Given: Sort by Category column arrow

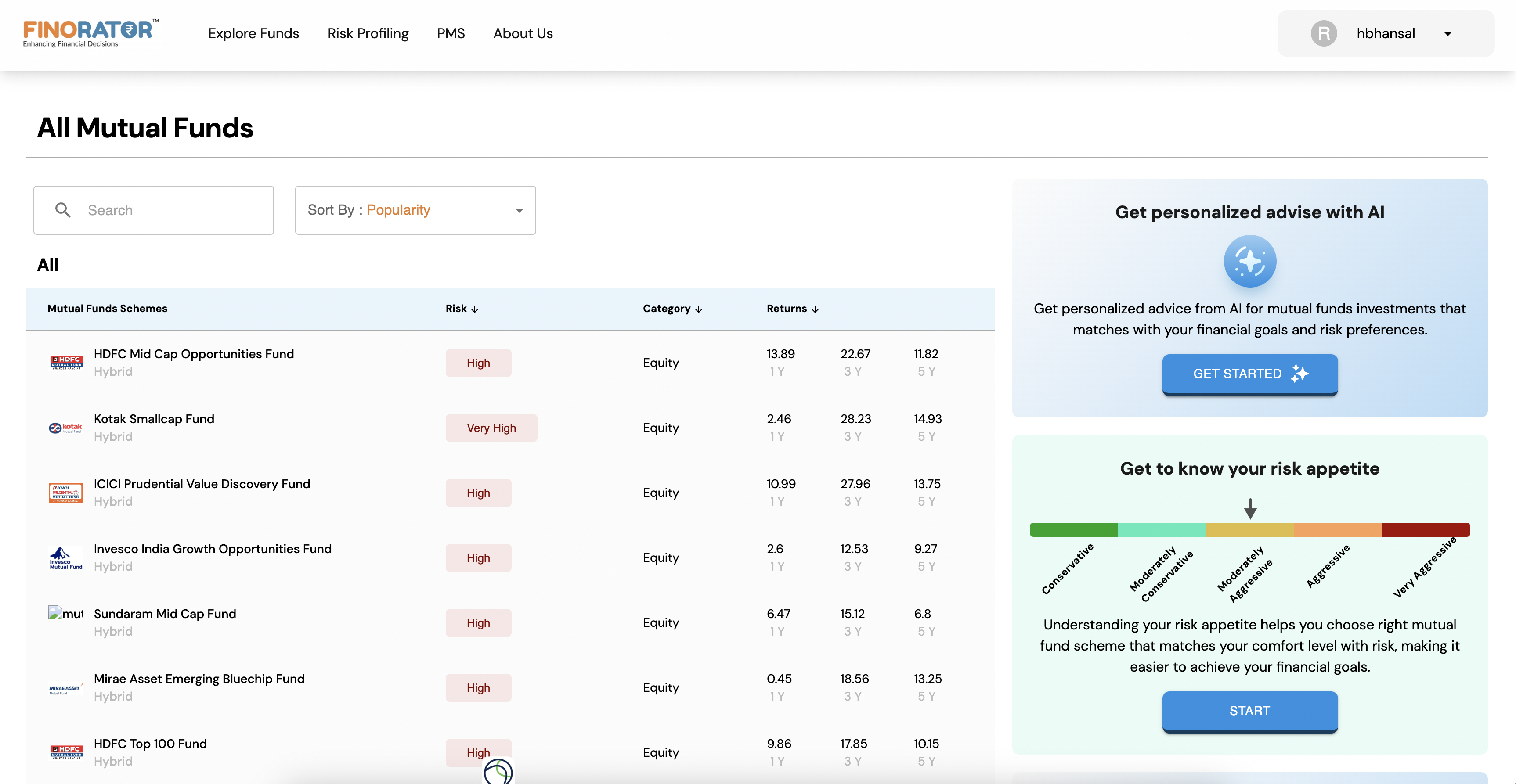Looking at the screenshot, I should [699, 309].
